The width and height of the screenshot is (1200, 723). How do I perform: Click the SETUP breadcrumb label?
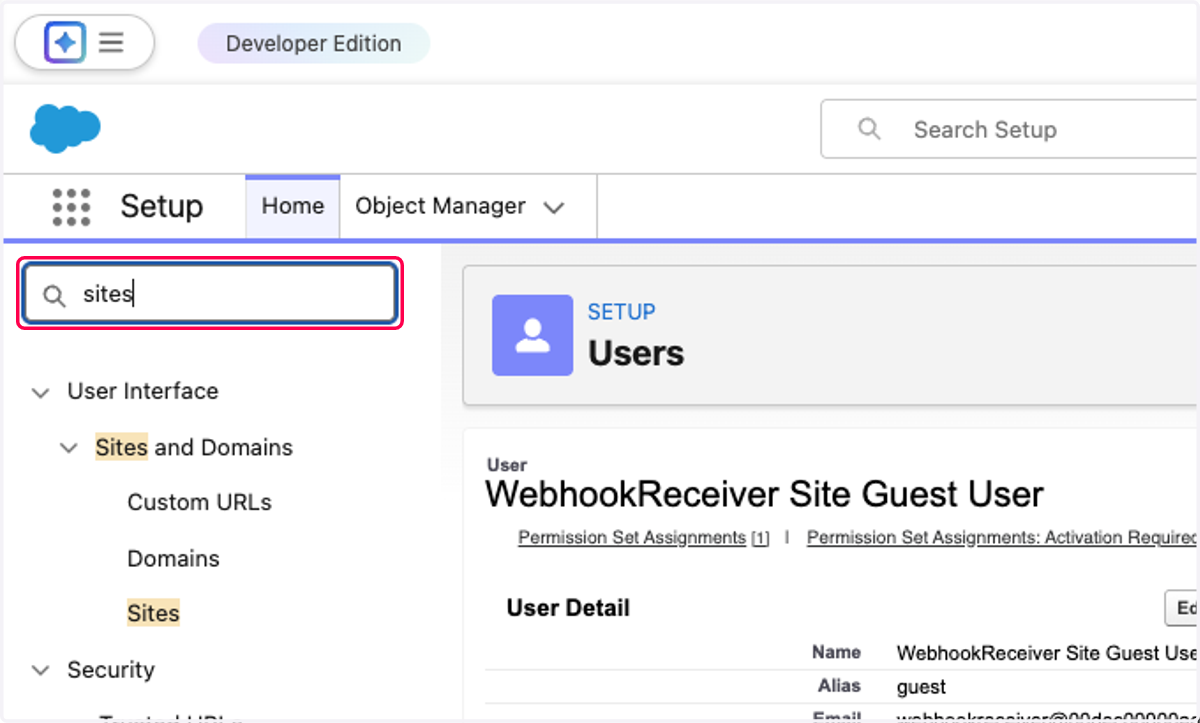[x=621, y=312]
